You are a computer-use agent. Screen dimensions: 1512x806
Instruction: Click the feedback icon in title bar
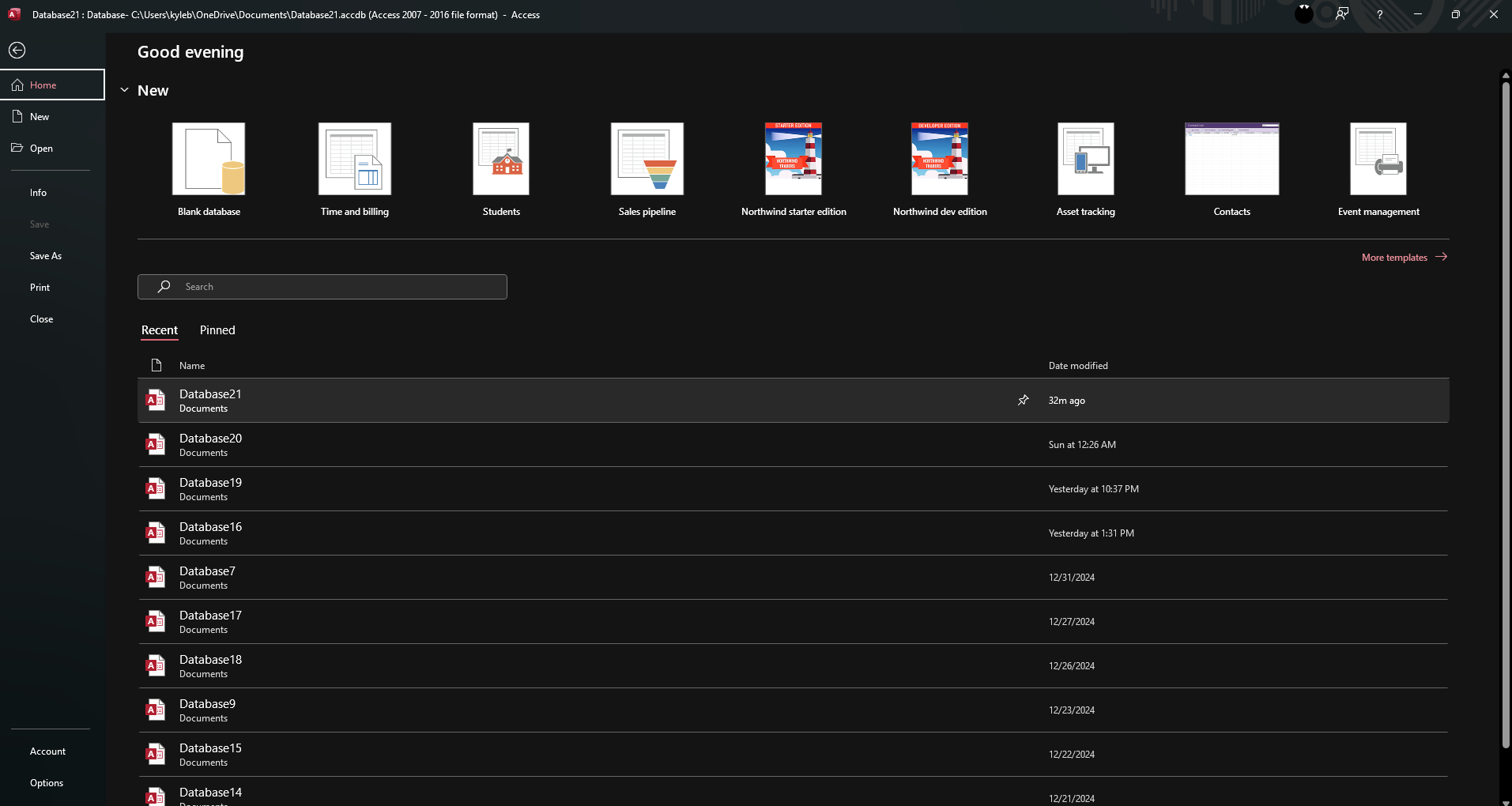point(1342,14)
